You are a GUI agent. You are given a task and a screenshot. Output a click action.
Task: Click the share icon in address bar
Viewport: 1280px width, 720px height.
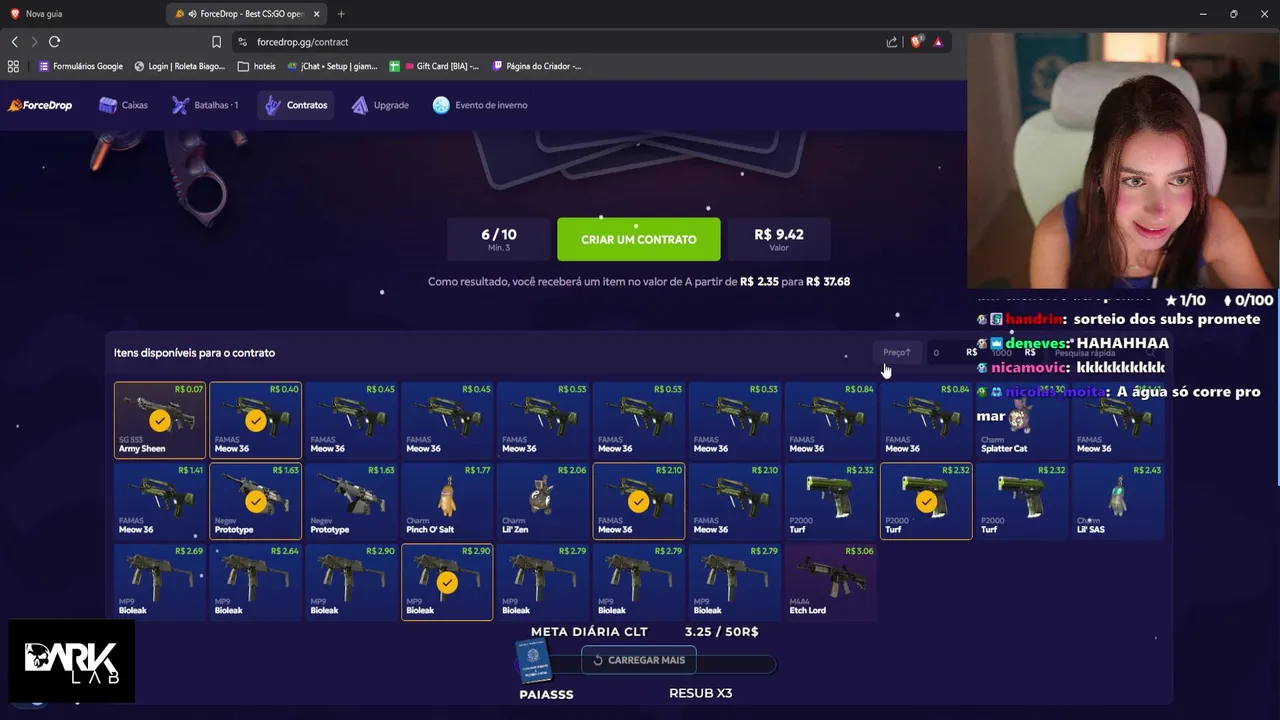coord(891,42)
